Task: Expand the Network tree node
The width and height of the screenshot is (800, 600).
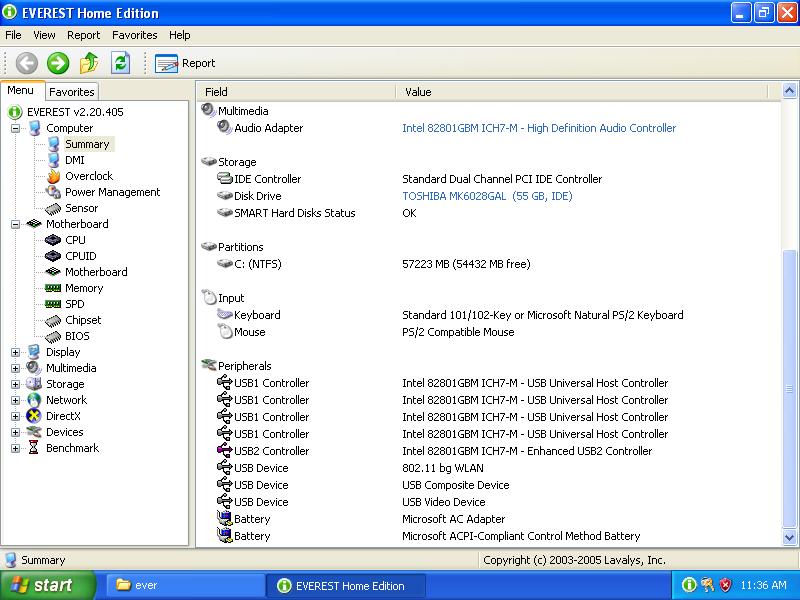Action: pyautogui.click(x=16, y=400)
